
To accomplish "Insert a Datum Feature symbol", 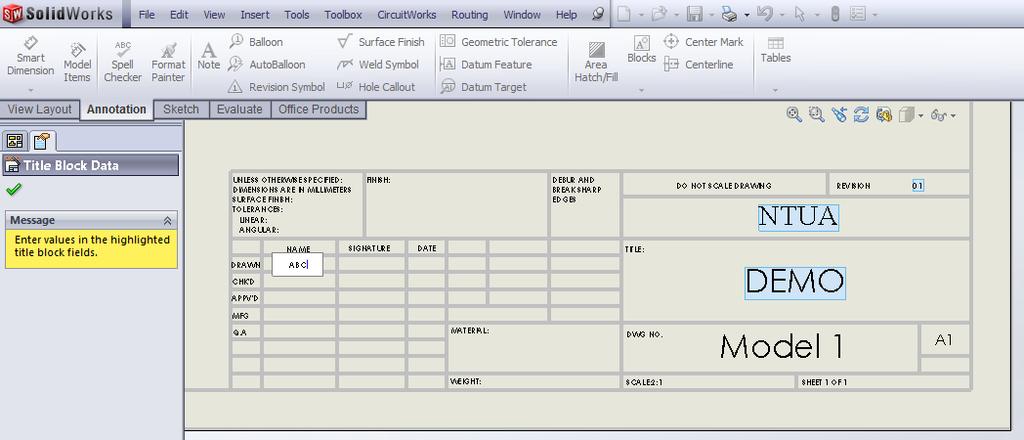I will pos(486,64).
